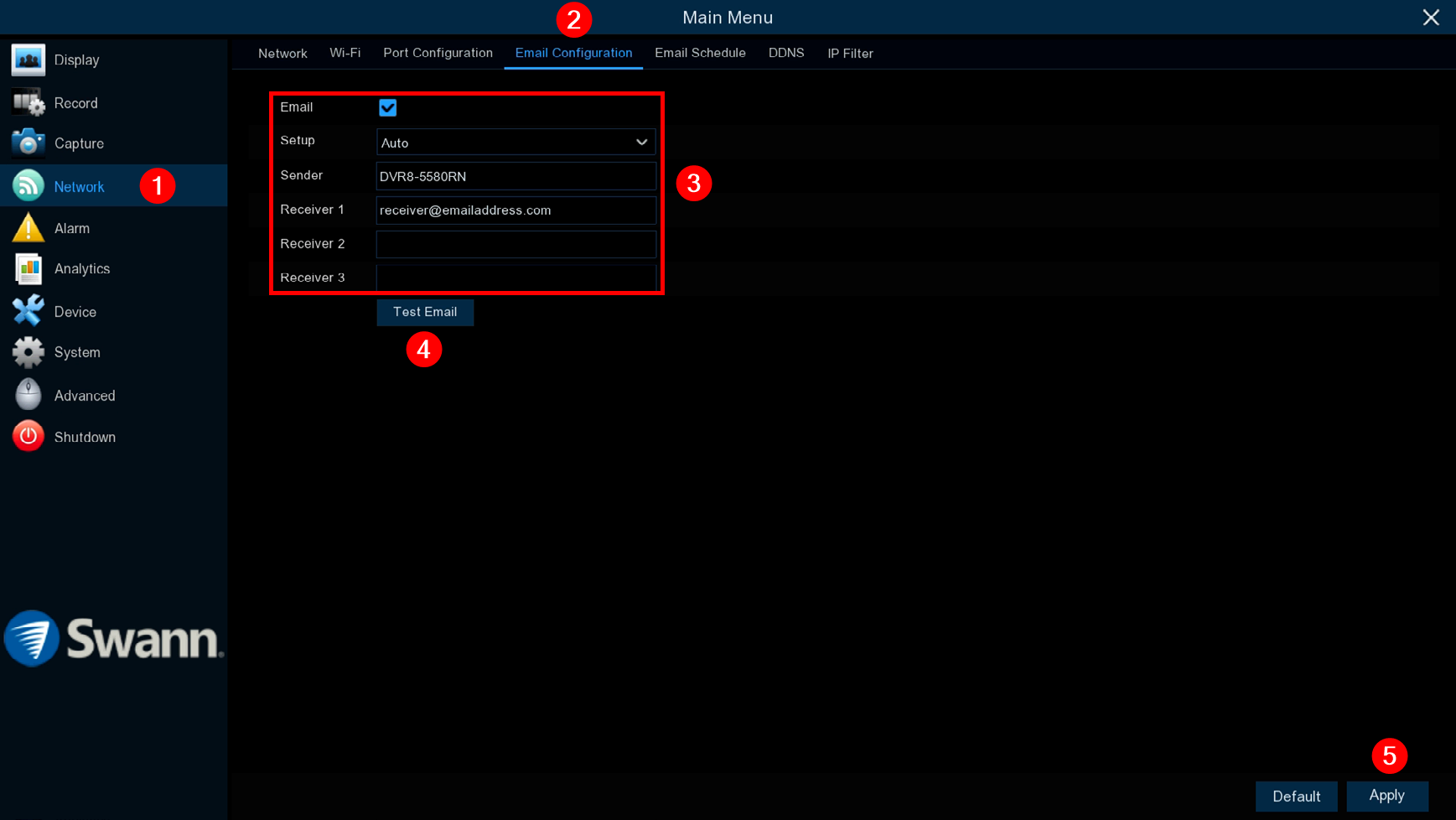Switch to the Email Schedule tab
The width and height of the screenshot is (1456, 820).
click(x=699, y=53)
